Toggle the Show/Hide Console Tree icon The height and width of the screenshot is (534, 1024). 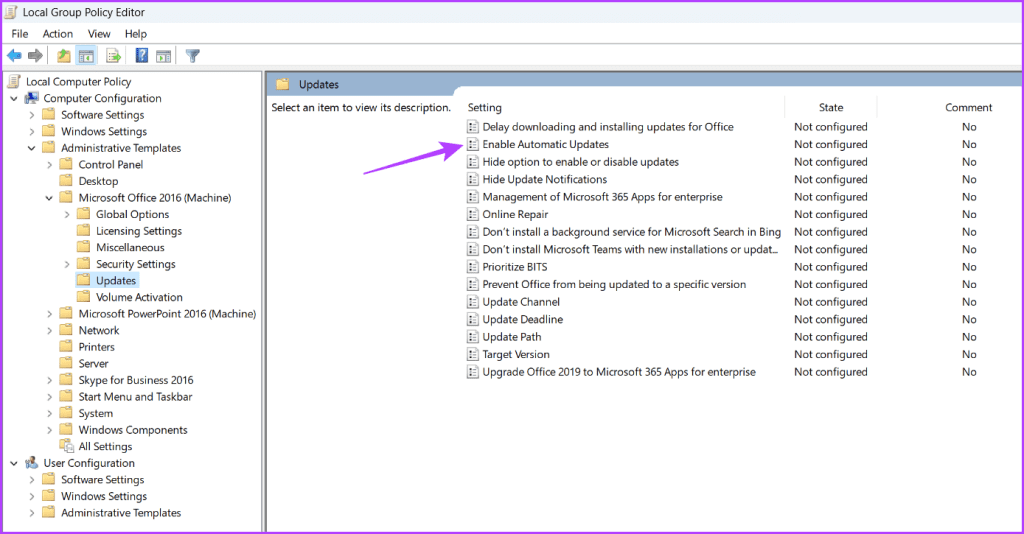tap(86, 56)
